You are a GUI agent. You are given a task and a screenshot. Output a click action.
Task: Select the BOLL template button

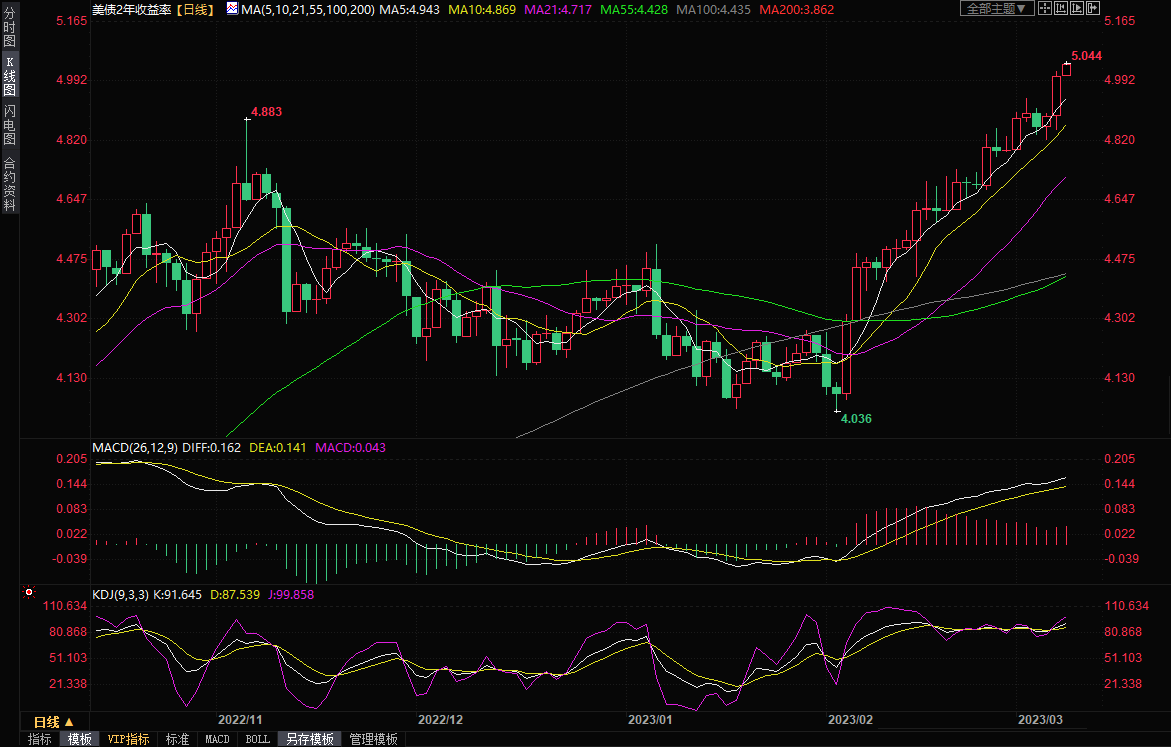[x=257, y=739]
